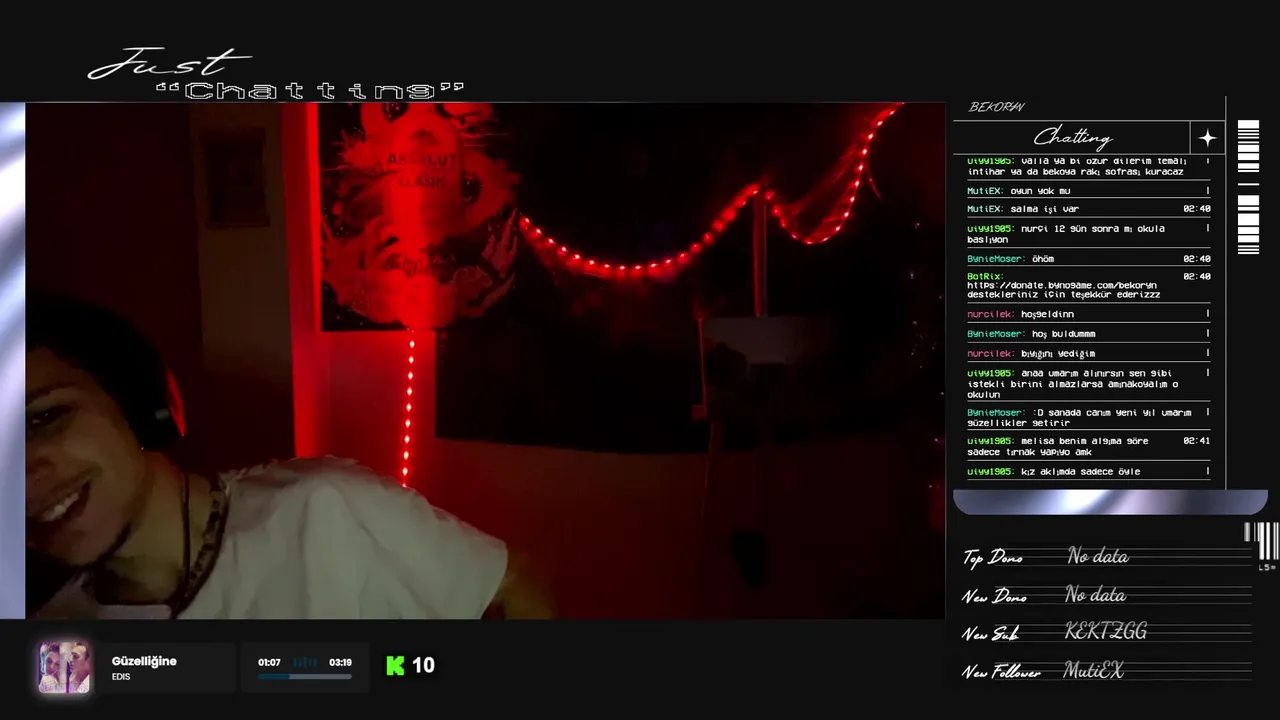1280x720 pixels.
Task: Click the BotRix username in chat
Action: [x=985, y=276]
